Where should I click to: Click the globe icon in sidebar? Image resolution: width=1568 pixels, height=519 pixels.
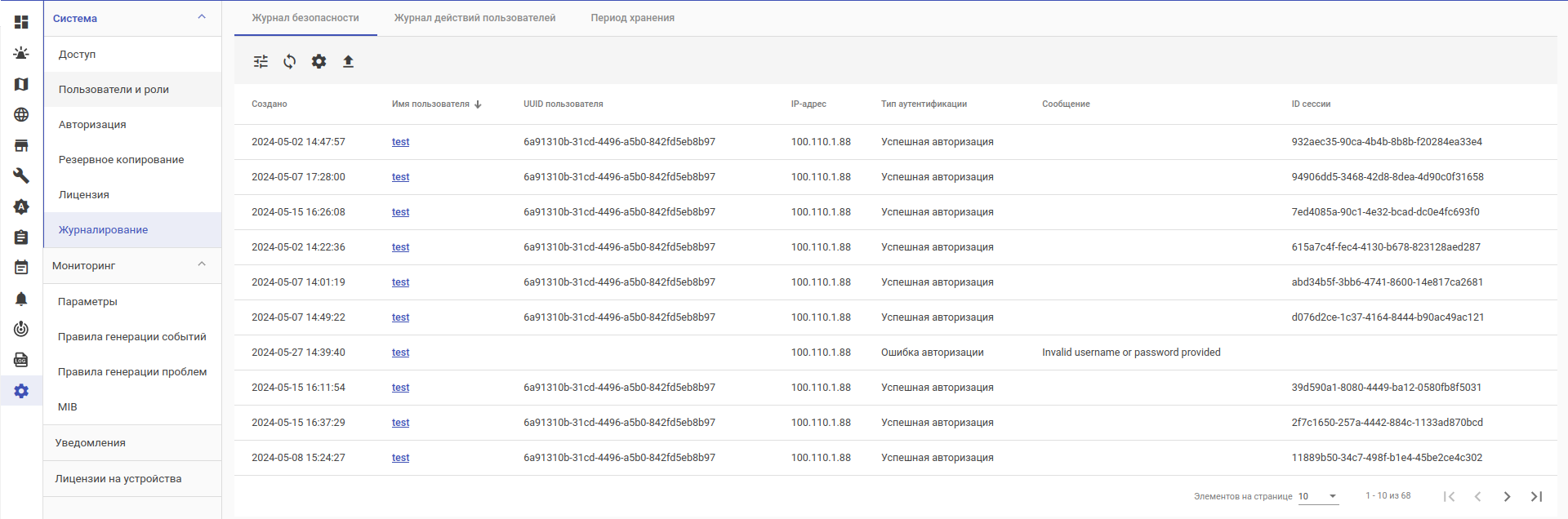(21, 115)
